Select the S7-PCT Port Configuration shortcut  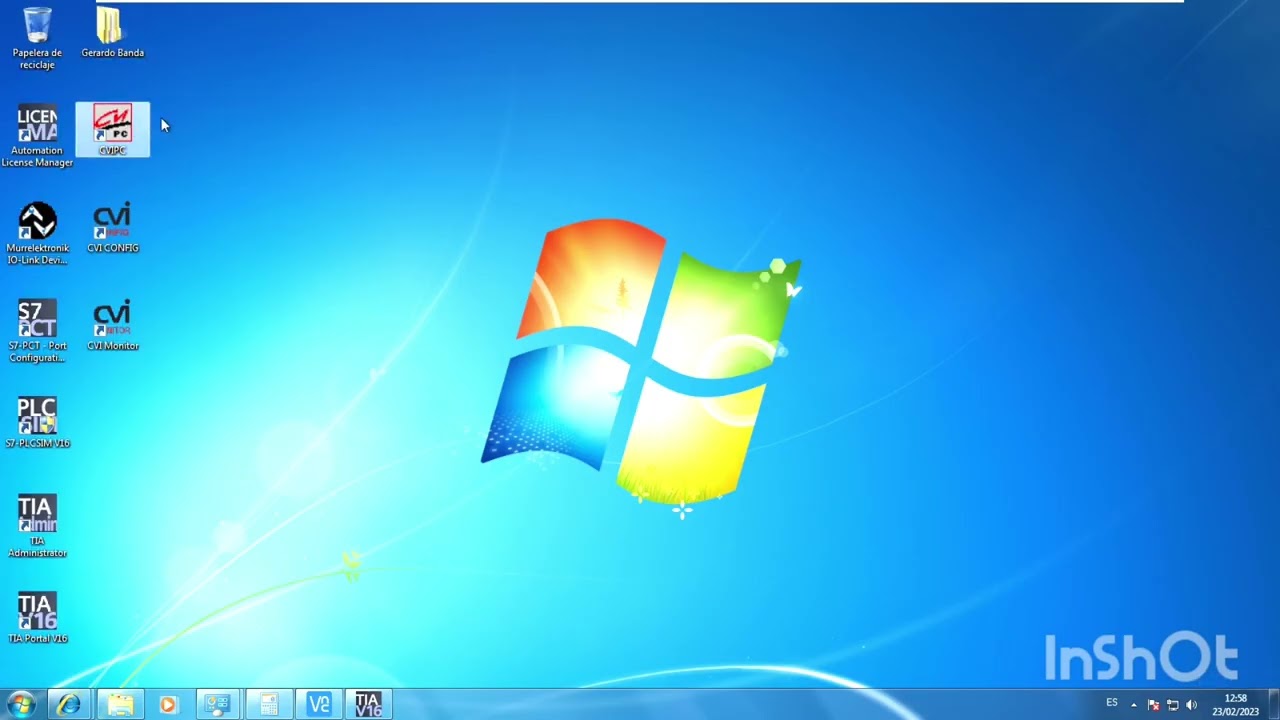coord(37,332)
